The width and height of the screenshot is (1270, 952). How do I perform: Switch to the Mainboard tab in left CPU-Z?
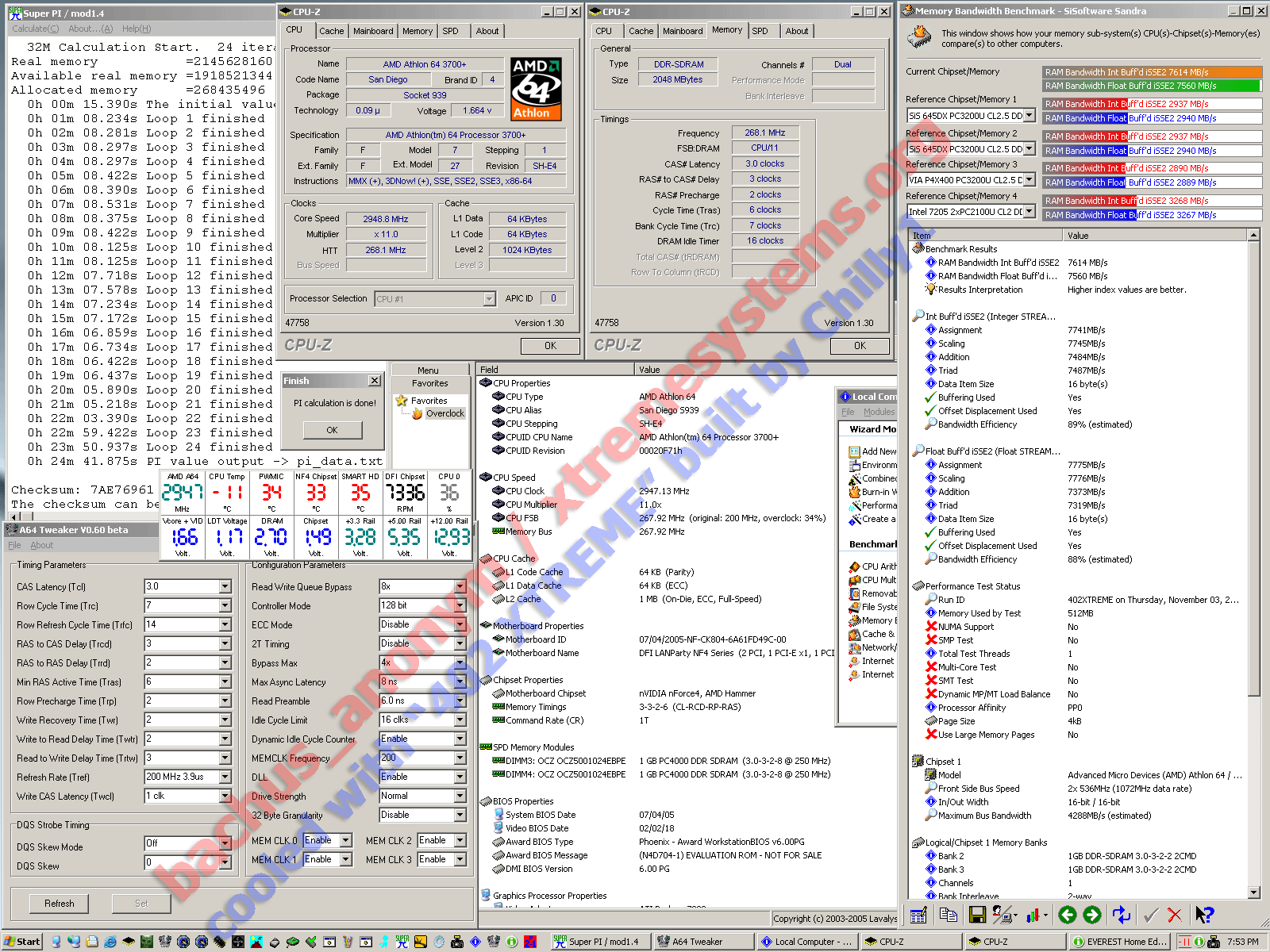click(x=373, y=31)
